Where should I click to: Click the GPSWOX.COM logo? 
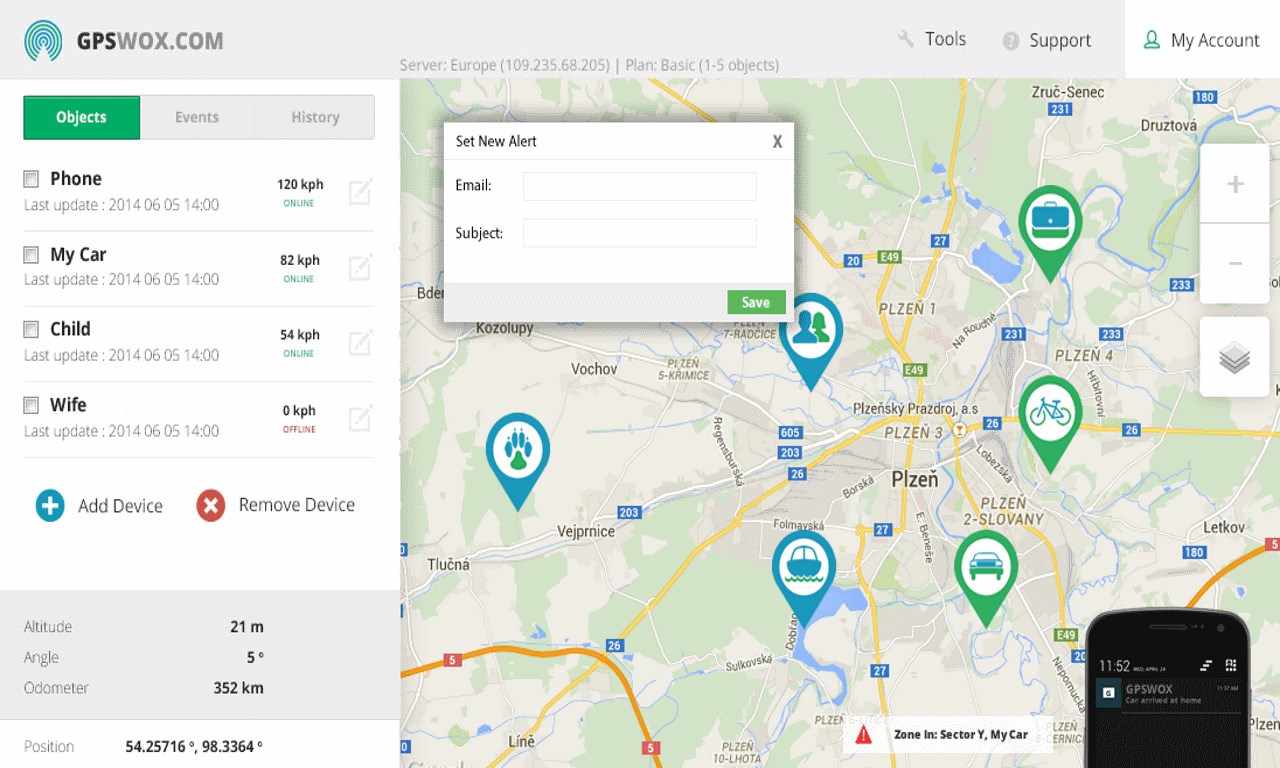pyautogui.click(x=120, y=40)
